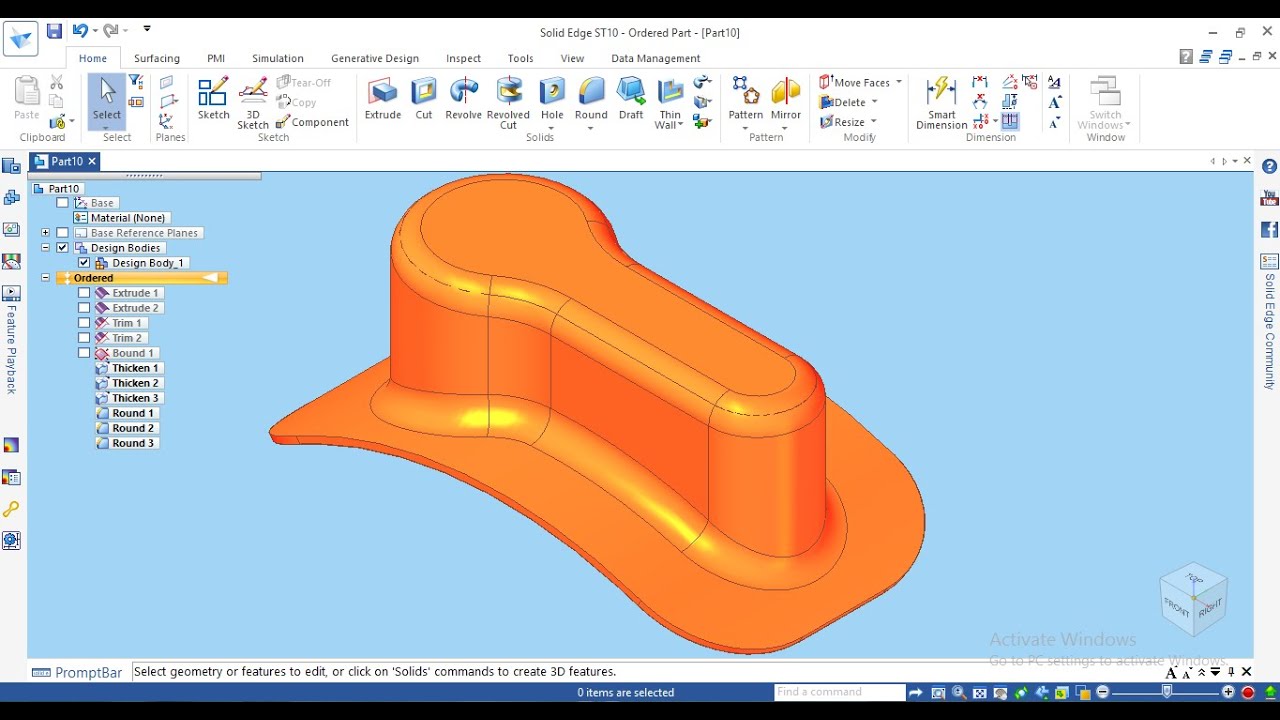
Task: Click the Switch Windows button
Action: 1105,103
